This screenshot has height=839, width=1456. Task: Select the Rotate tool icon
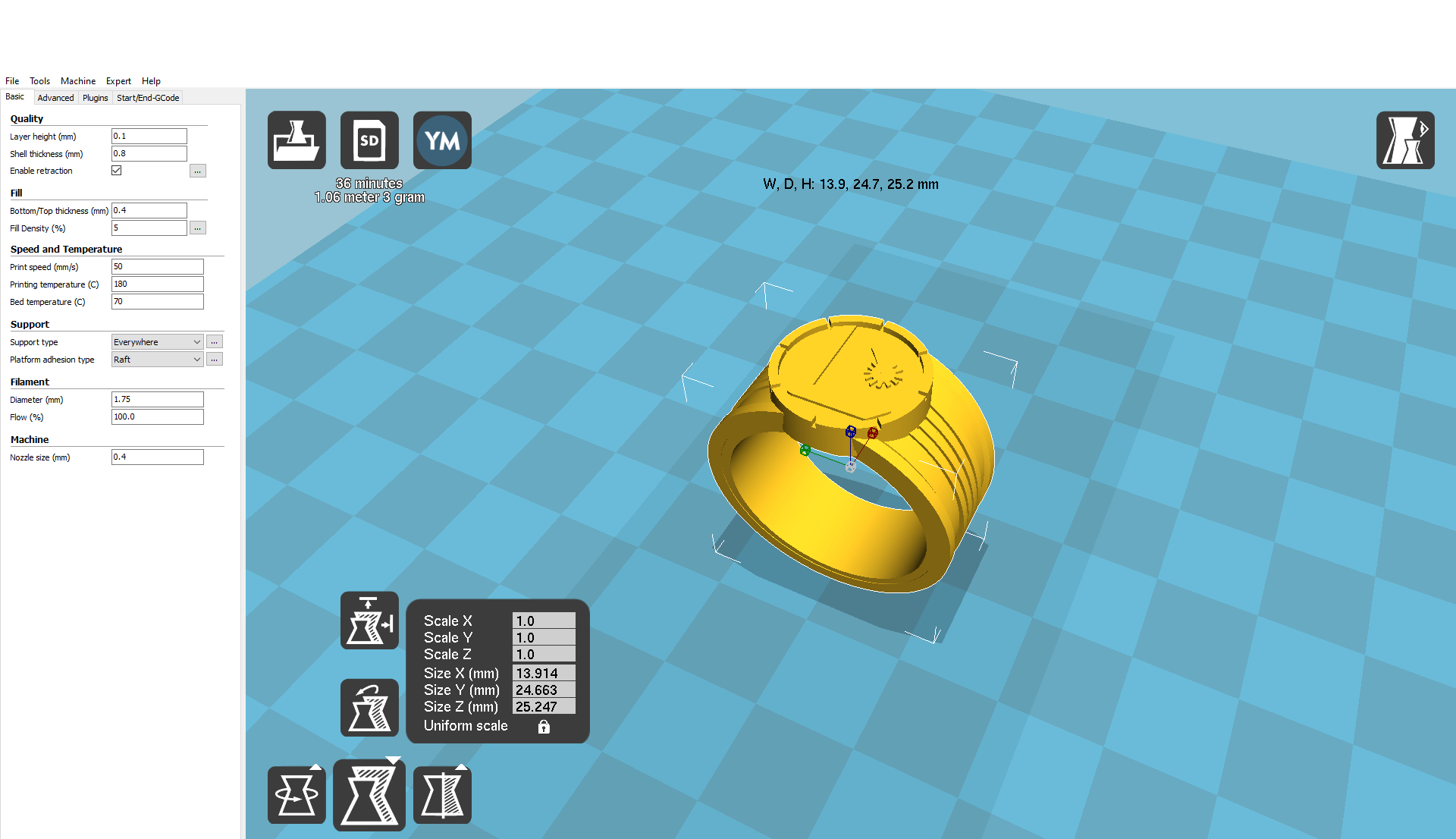(x=297, y=795)
